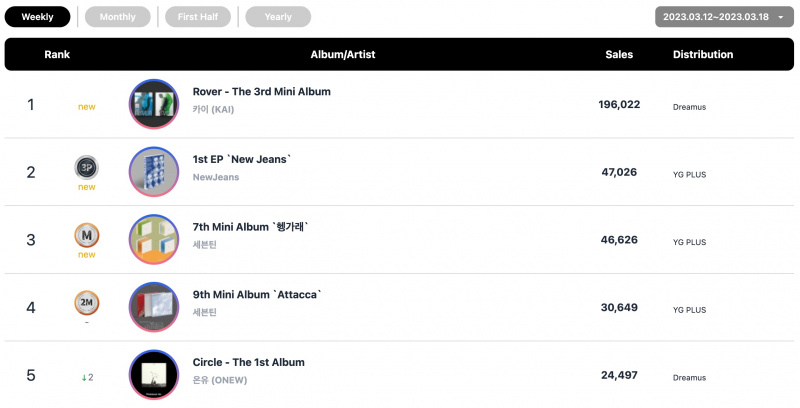Open the Rover album cover thumbnail
800x408 pixels.
154,104
